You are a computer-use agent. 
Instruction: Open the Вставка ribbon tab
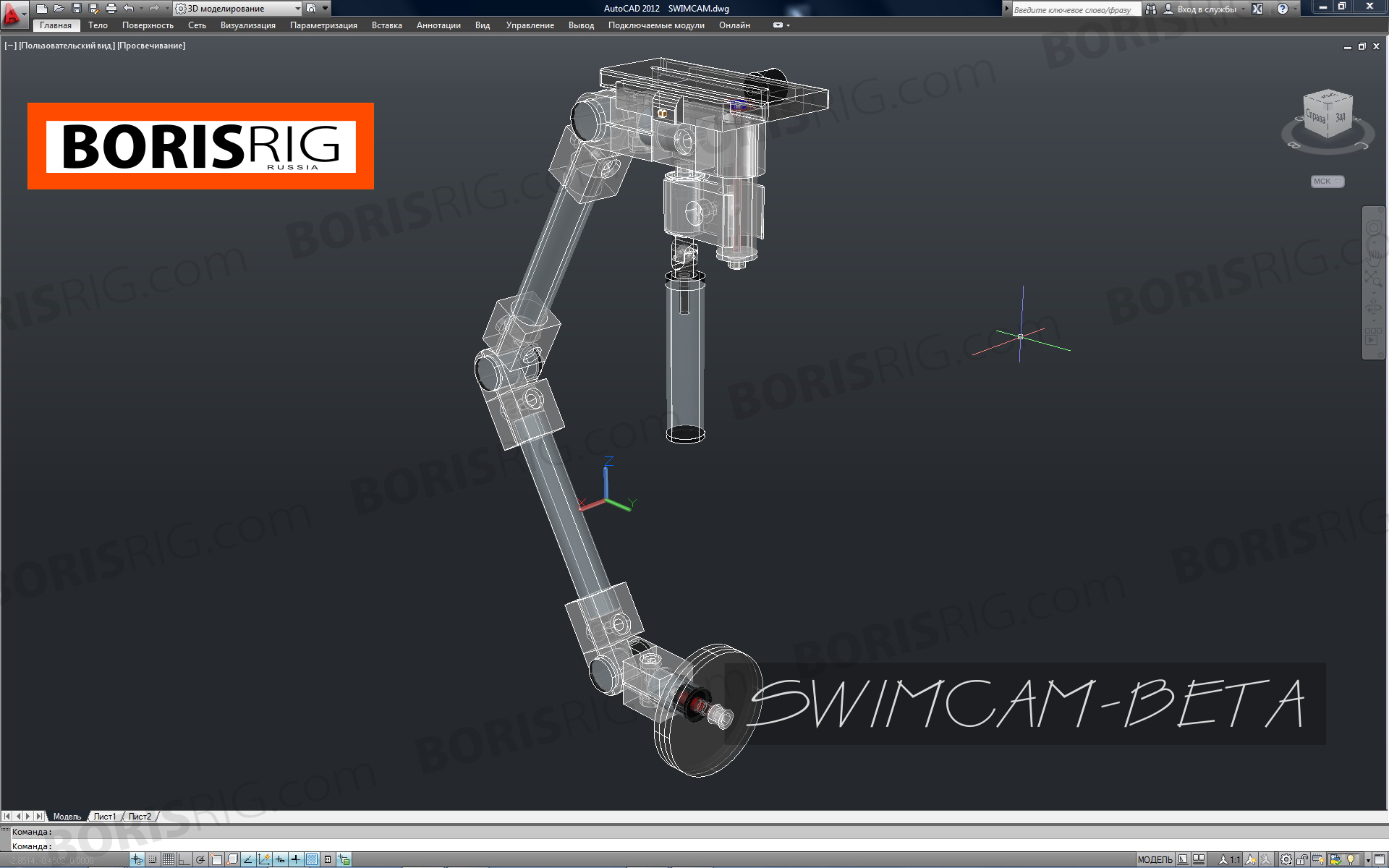[x=387, y=25]
